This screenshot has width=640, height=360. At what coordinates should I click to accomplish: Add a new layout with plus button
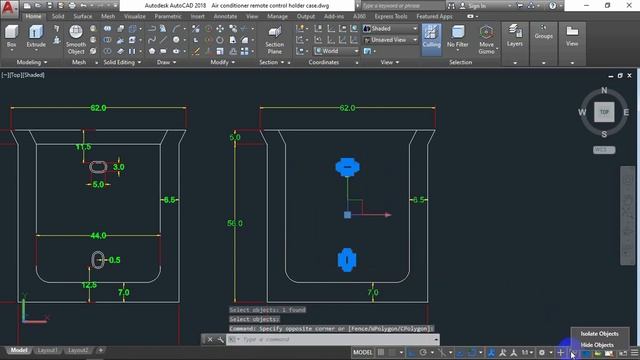(100, 350)
